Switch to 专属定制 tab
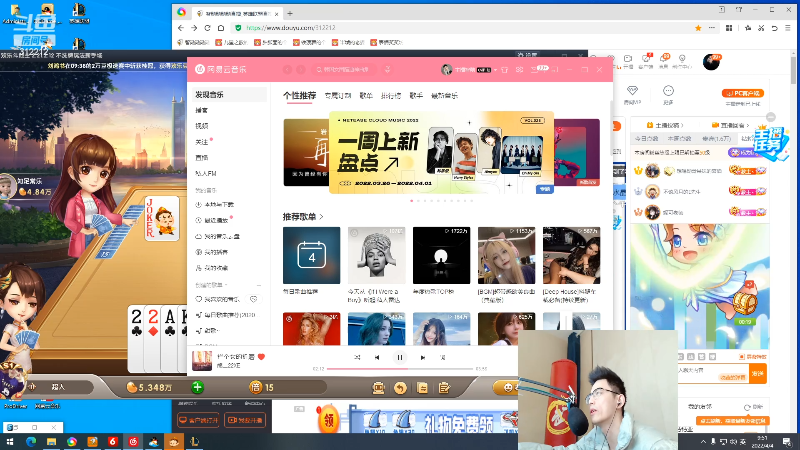The height and width of the screenshot is (450, 800). coord(338,95)
